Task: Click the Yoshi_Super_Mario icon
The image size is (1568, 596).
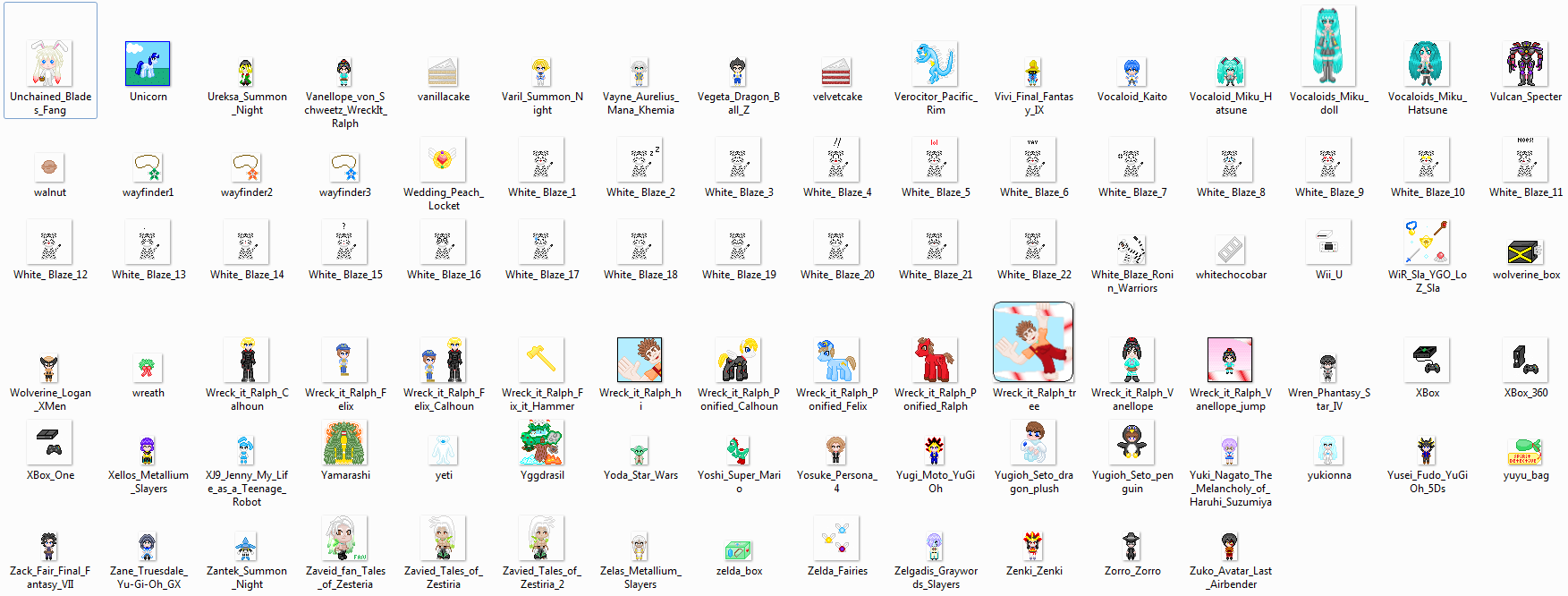Action: (x=738, y=450)
